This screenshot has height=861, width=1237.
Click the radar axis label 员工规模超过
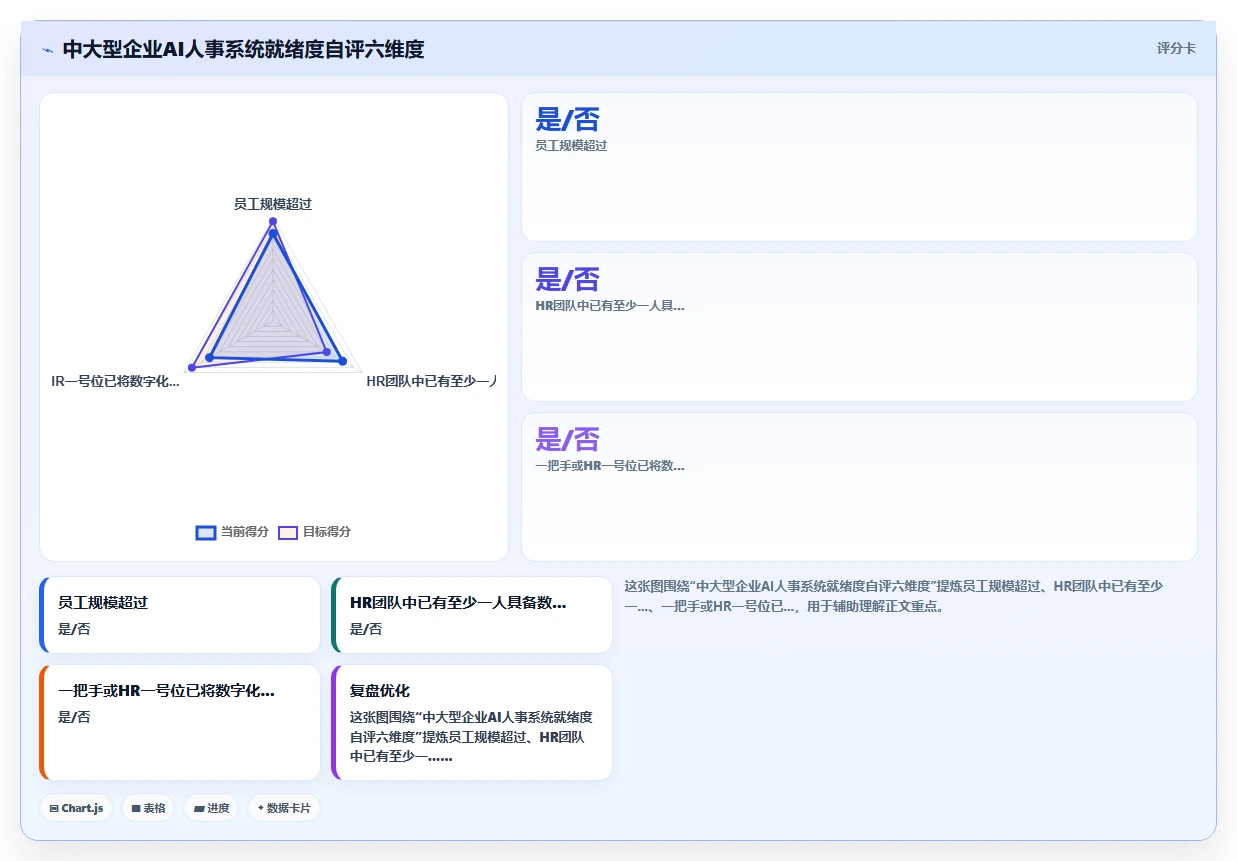click(273, 204)
